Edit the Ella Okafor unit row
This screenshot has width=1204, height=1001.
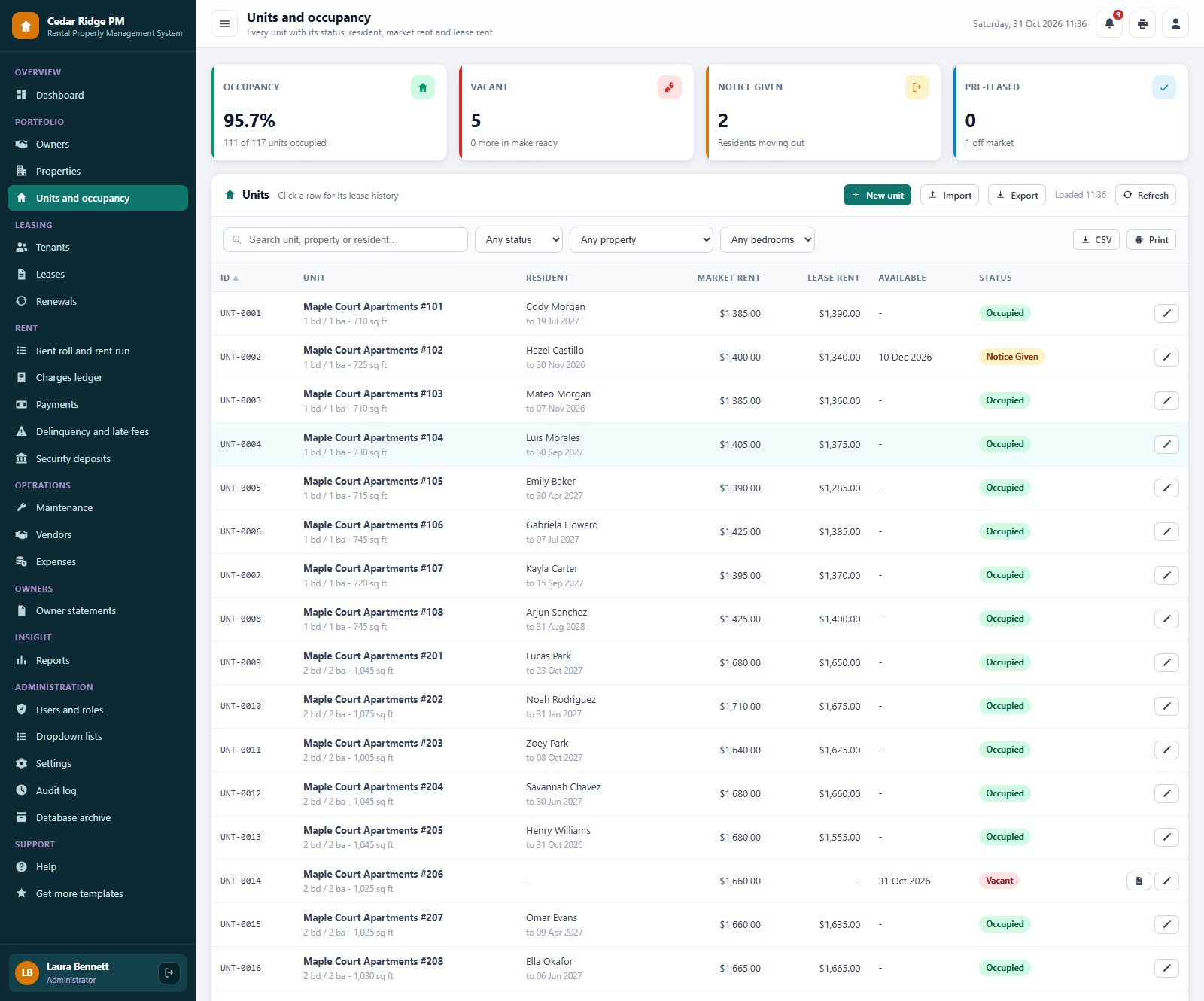pos(1166,968)
